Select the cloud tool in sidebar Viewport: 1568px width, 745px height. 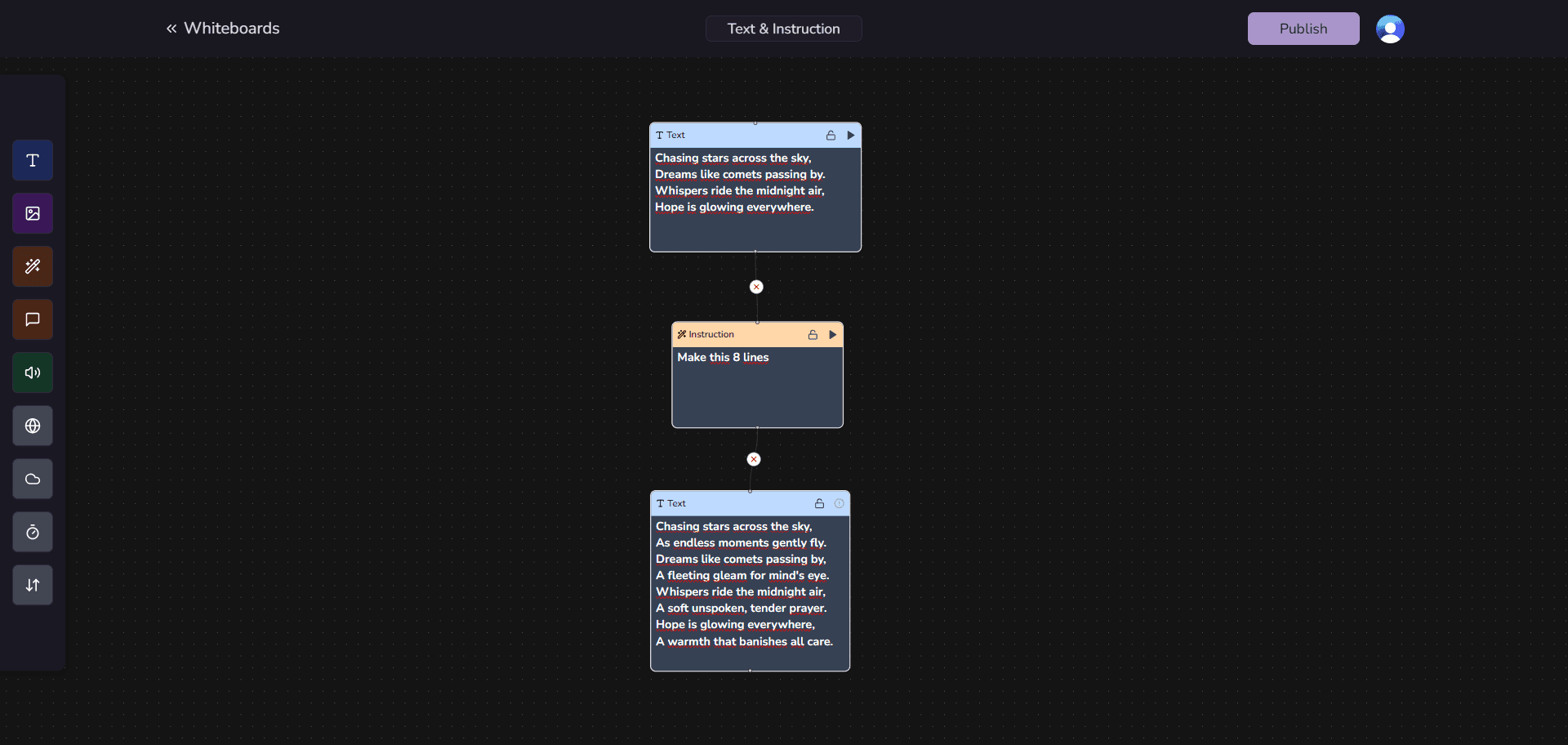(33, 479)
